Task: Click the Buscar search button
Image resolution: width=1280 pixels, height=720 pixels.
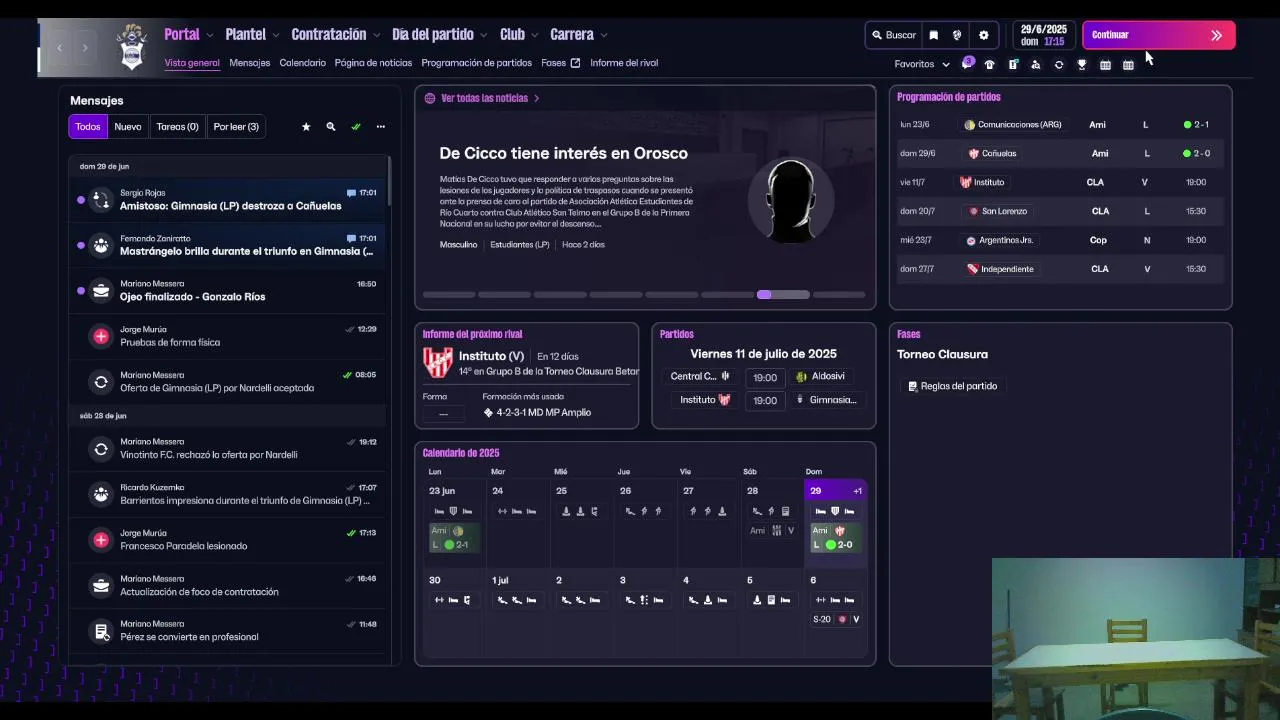Action: pyautogui.click(x=892, y=35)
